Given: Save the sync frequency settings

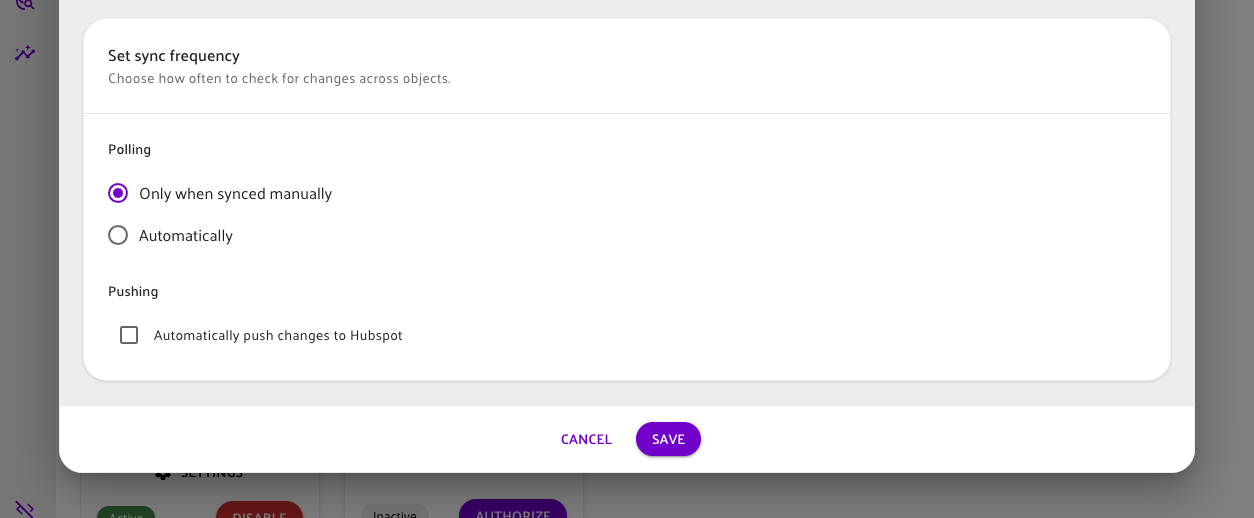Looking at the screenshot, I should (668, 439).
